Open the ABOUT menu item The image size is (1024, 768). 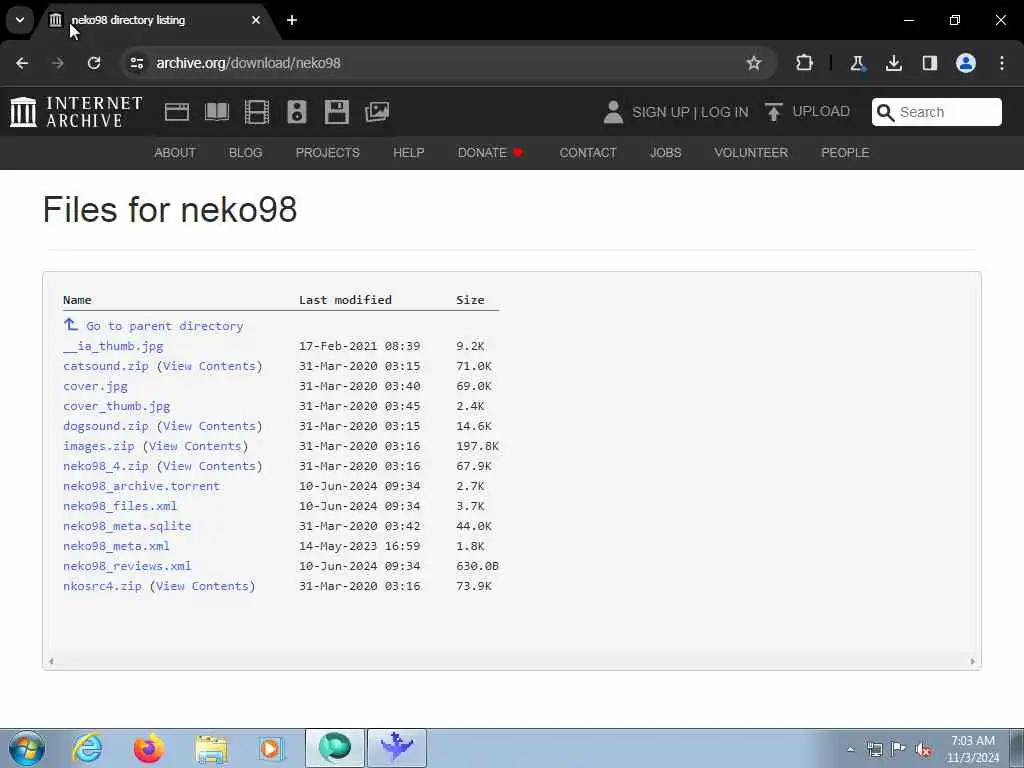pyautogui.click(x=175, y=153)
